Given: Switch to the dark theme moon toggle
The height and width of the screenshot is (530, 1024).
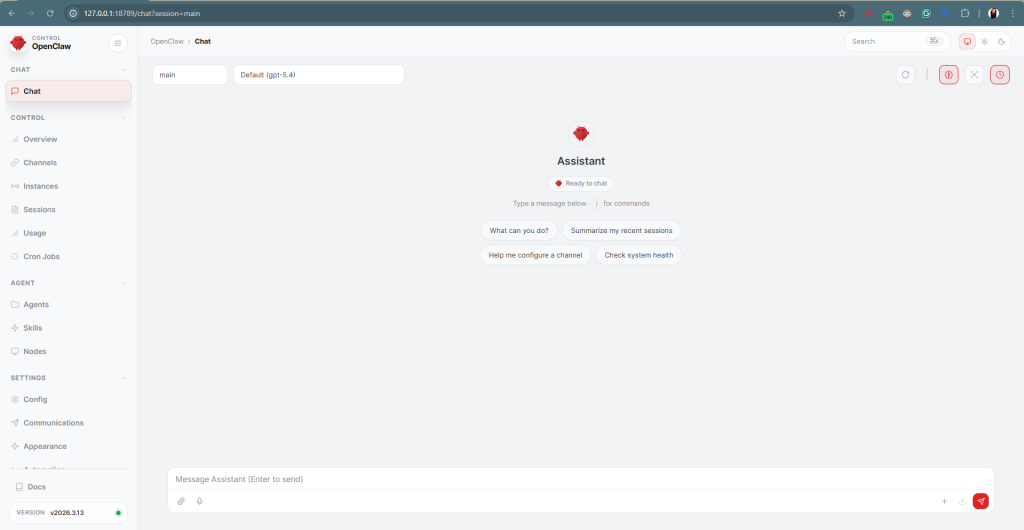Looking at the screenshot, I should point(1001,42).
